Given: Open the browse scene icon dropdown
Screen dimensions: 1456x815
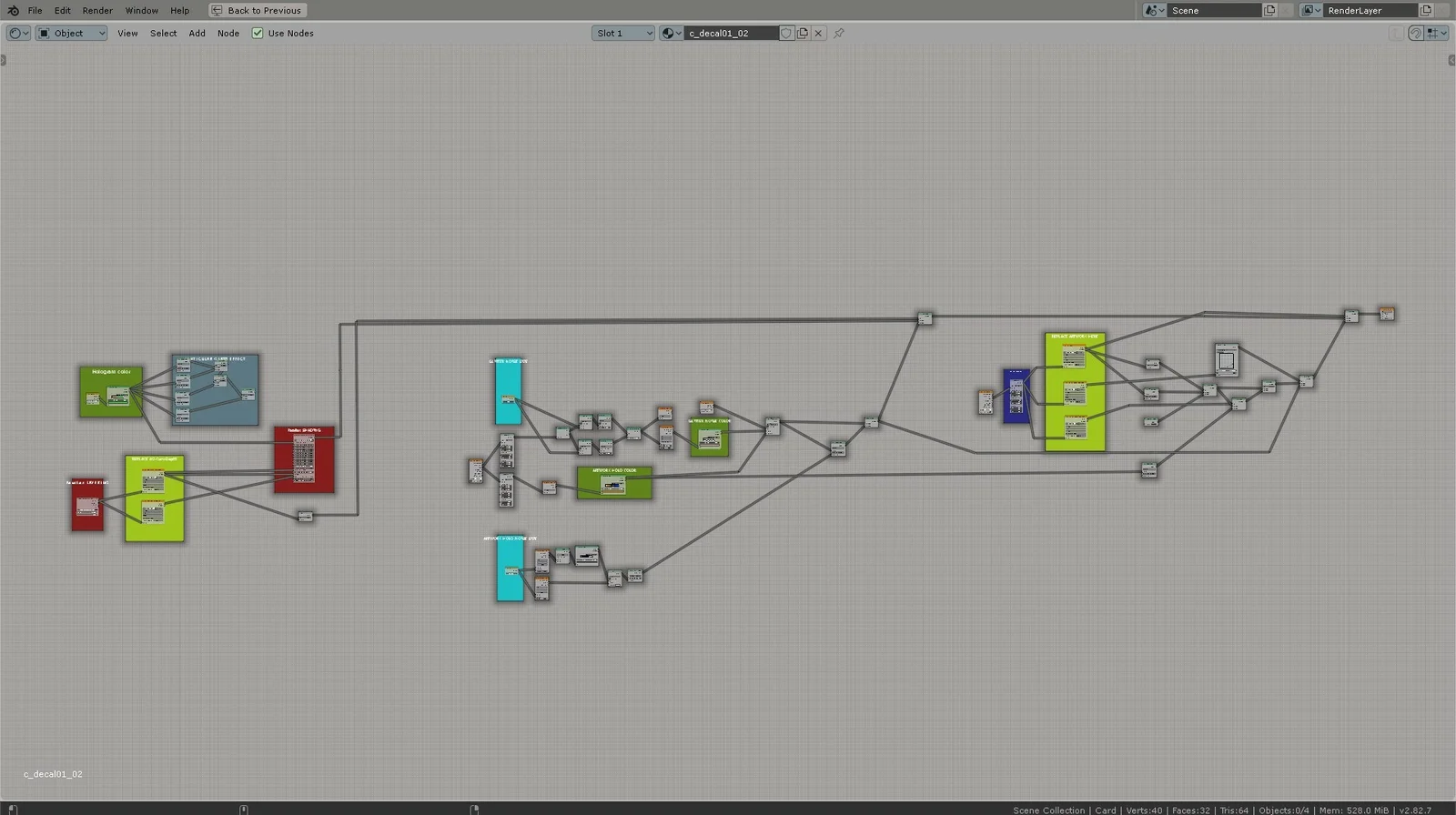Looking at the screenshot, I should click(1154, 10).
